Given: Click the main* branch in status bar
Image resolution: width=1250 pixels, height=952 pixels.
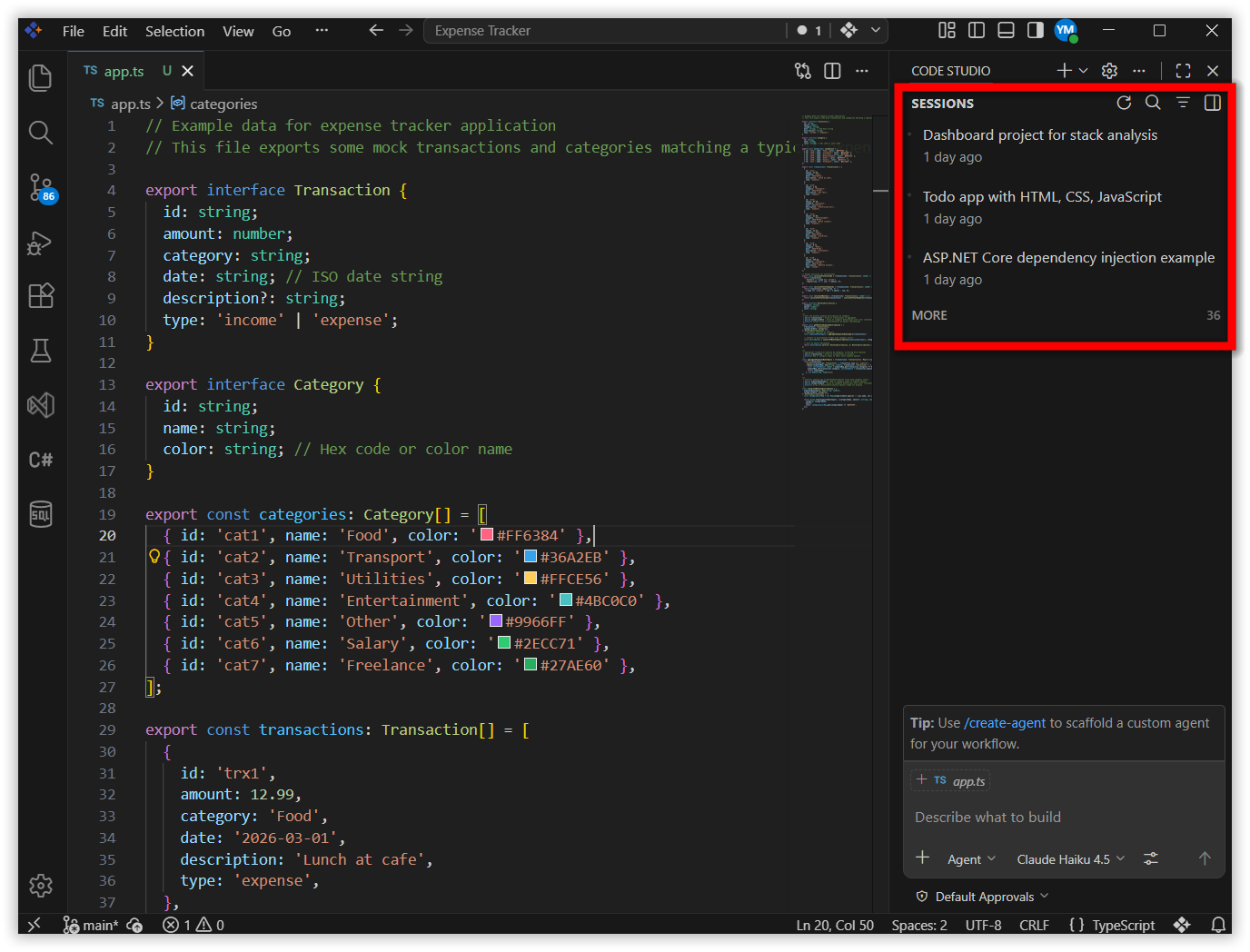Looking at the screenshot, I should [x=91, y=925].
